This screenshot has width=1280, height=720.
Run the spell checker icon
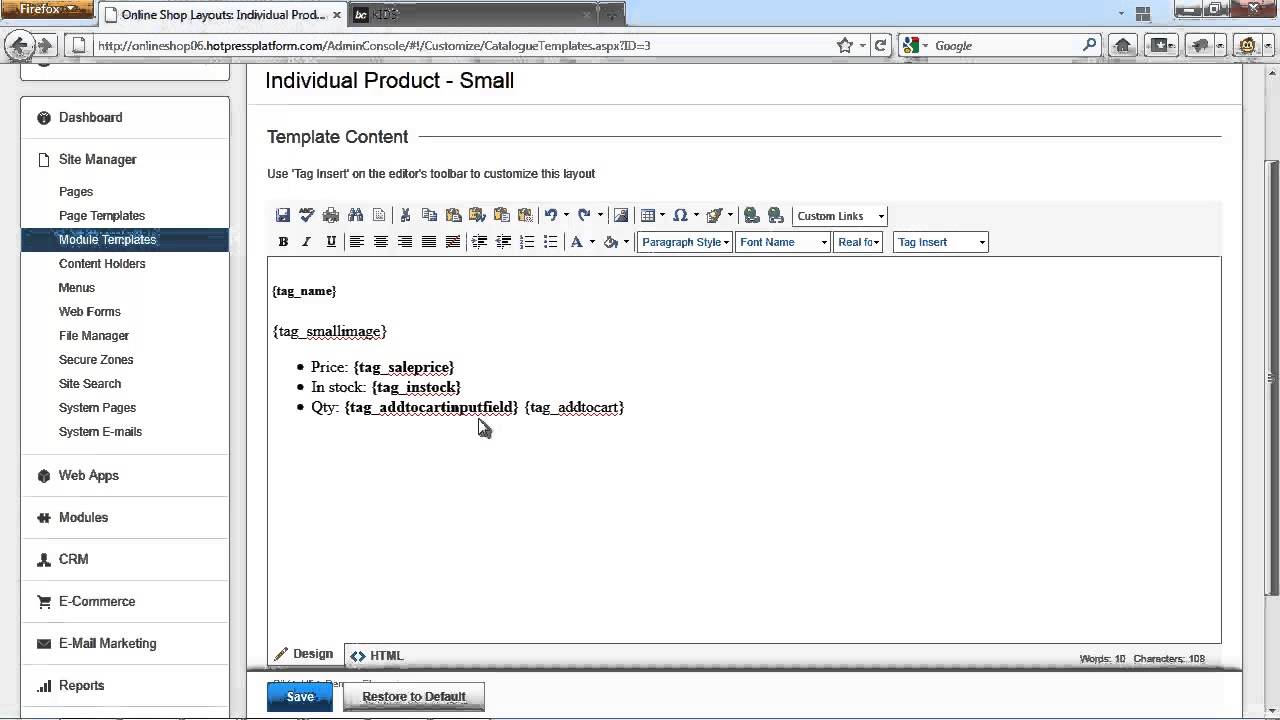pyautogui.click(x=307, y=215)
